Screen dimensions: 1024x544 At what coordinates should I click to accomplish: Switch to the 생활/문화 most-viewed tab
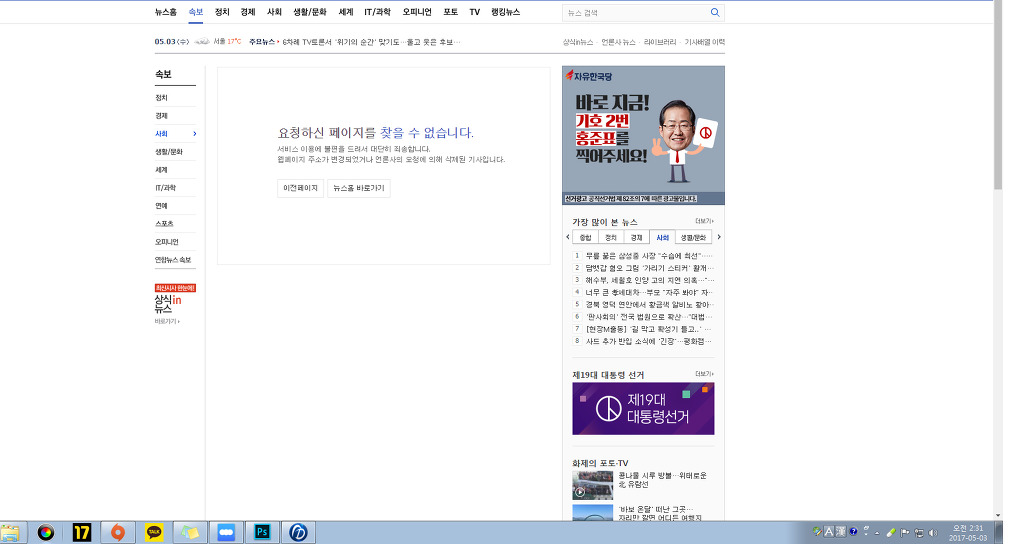[694, 238]
